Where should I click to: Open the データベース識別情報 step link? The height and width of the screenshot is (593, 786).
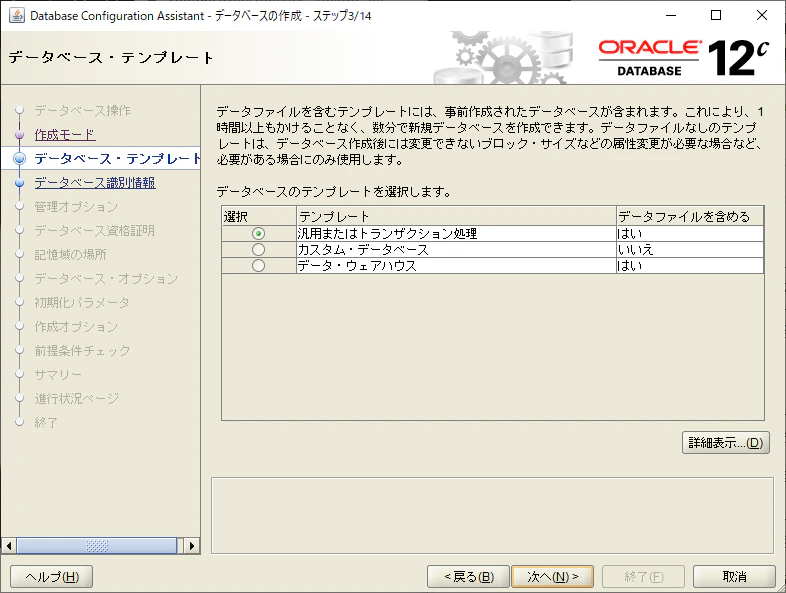(x=95, y=183)
